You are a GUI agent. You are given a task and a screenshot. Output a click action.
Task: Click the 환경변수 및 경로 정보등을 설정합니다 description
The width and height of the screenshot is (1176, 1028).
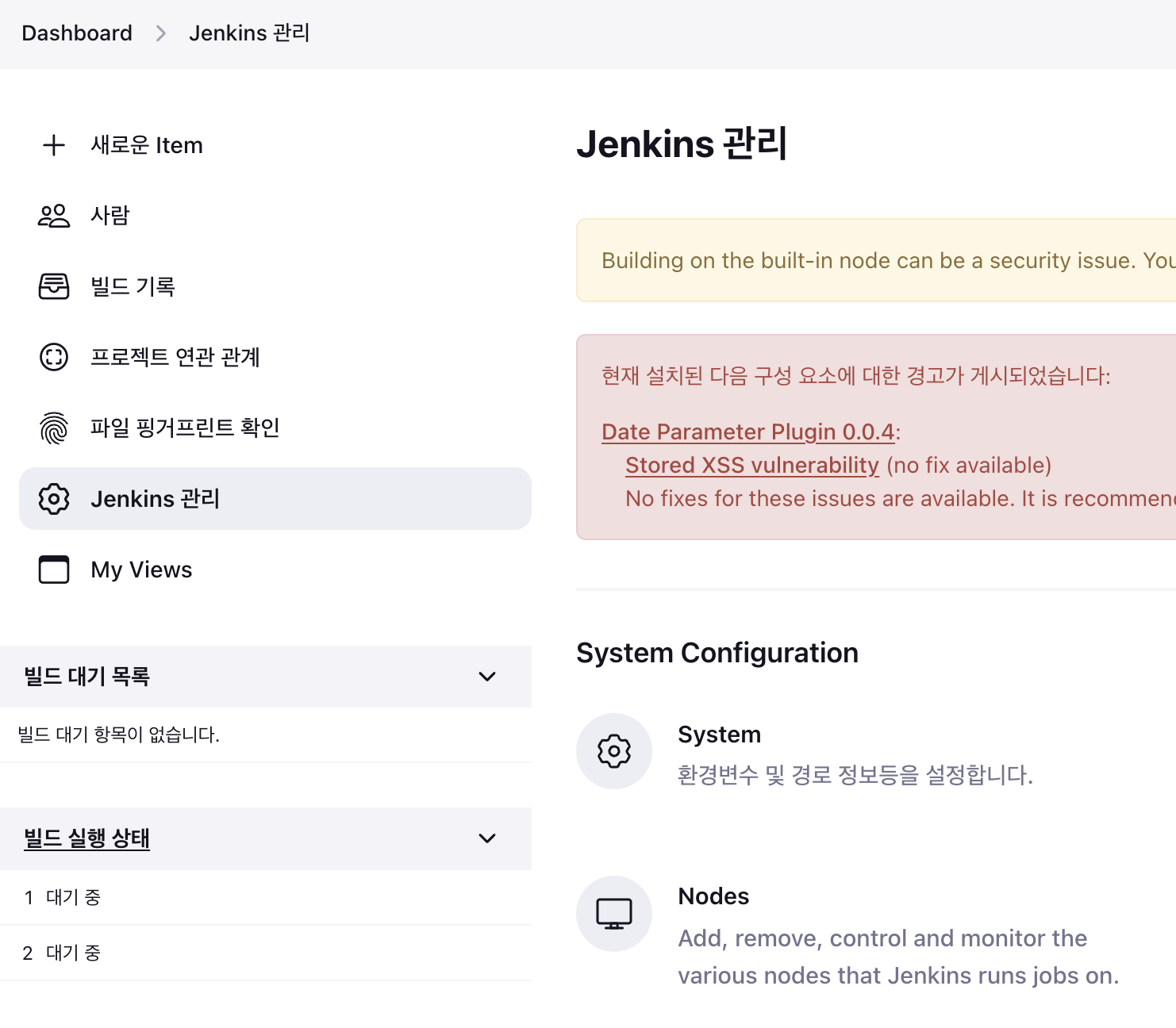pyautogui.click(x=855, y=775)
